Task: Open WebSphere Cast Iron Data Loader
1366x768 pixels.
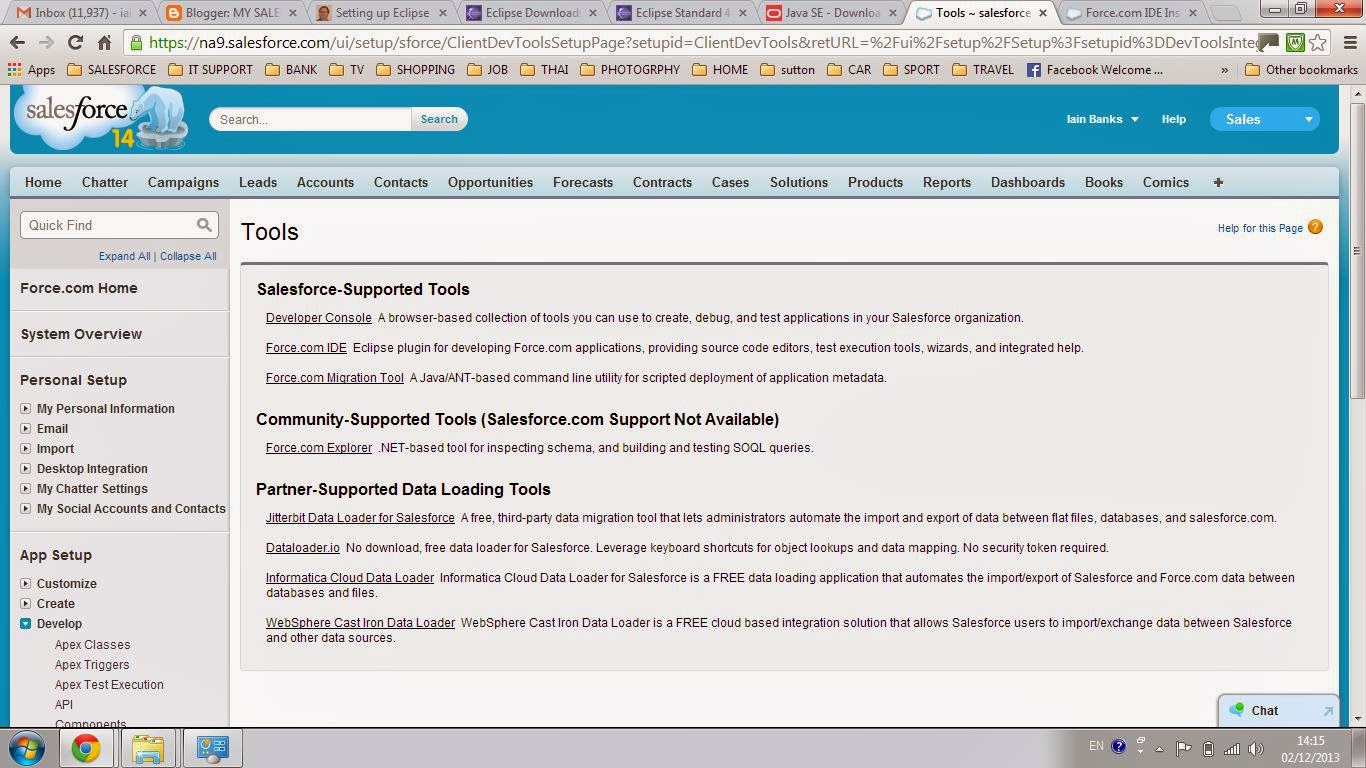Action: point(360,623)
